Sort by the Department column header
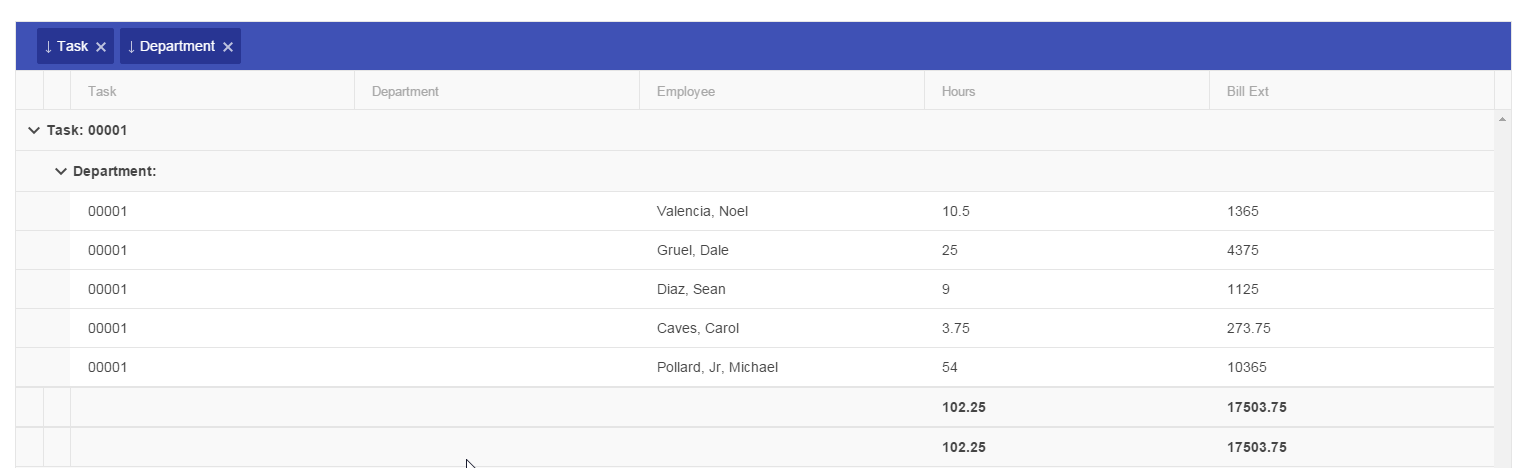Image resolution: width=1528 pixels, height=468 pixels. [x=405, y=91]
